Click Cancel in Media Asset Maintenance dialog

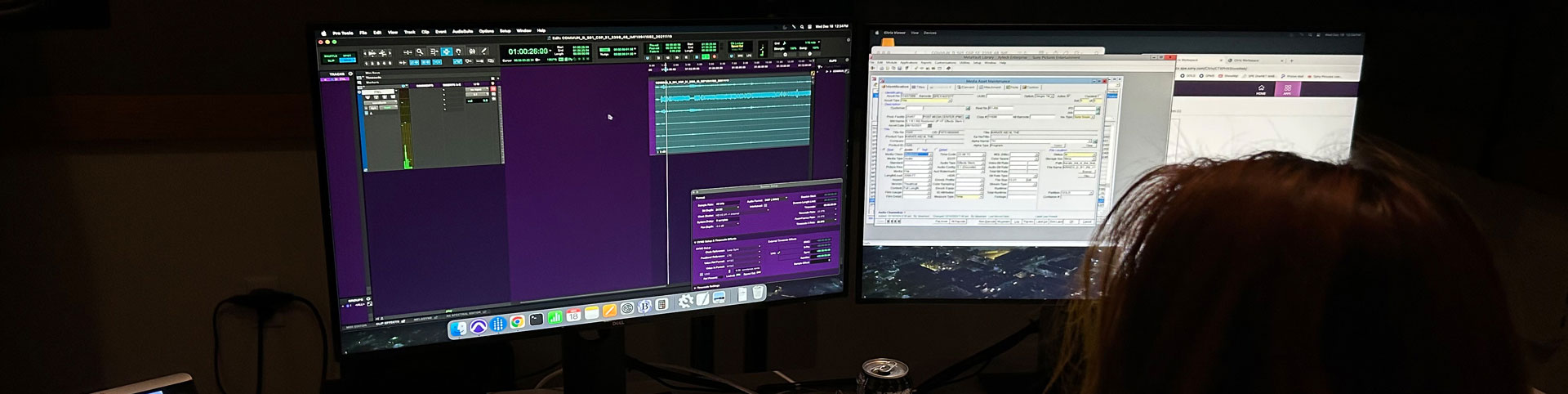pyautogui.click(x=1087, y=222)
